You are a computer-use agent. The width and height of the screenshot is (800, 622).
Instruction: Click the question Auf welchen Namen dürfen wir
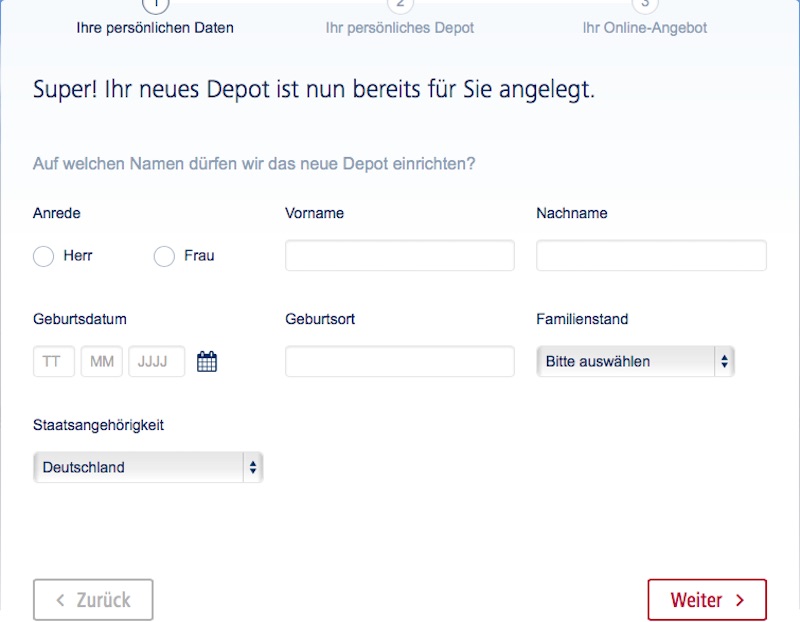click(254, 164)
